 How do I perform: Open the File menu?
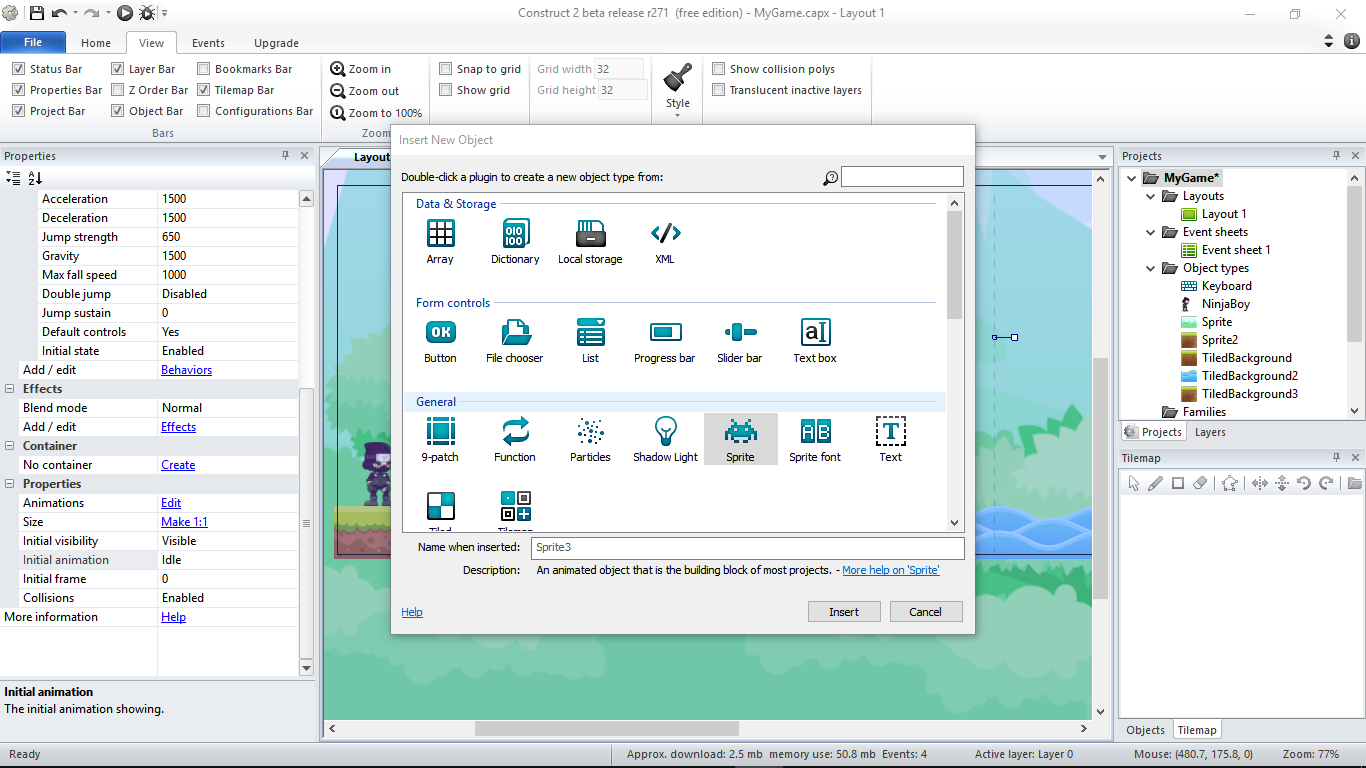[x=33, y=42]
